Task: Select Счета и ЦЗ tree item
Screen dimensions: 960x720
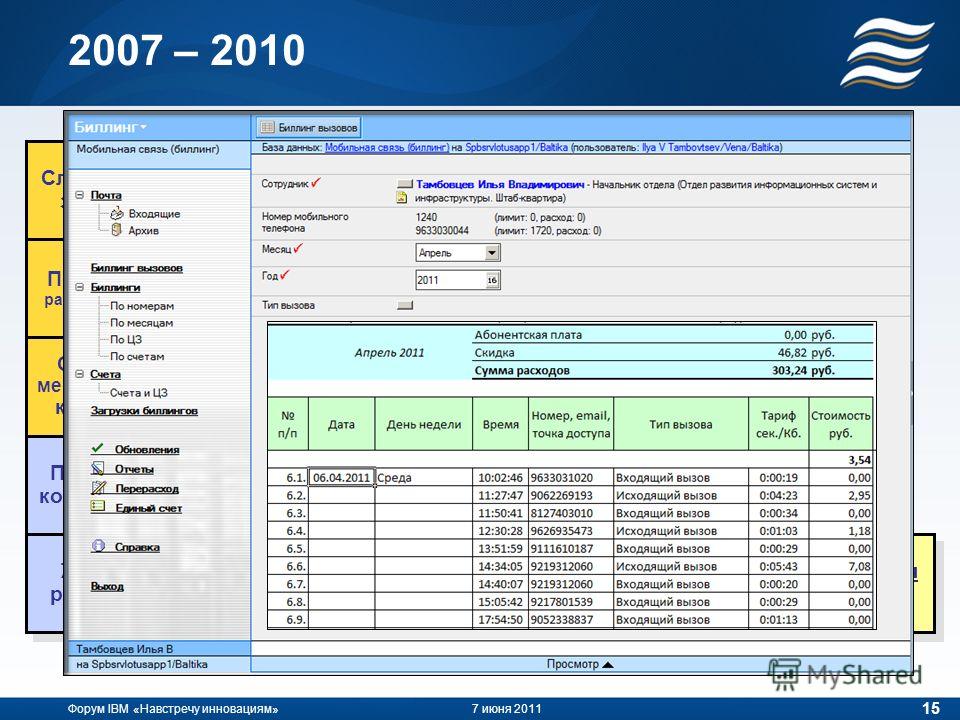Action: pos(138,392)
